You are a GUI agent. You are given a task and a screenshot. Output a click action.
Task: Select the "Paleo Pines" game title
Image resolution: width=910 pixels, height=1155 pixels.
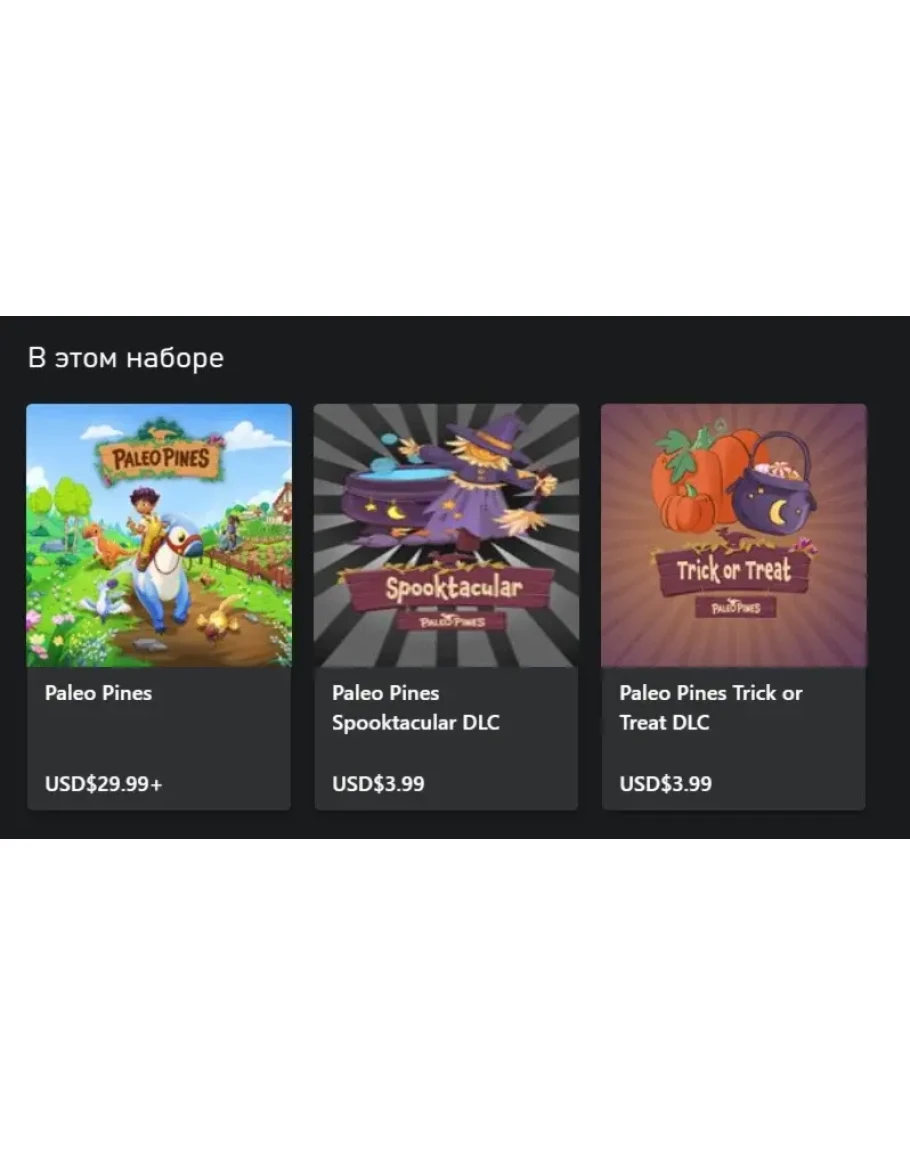tap(98, 693)
